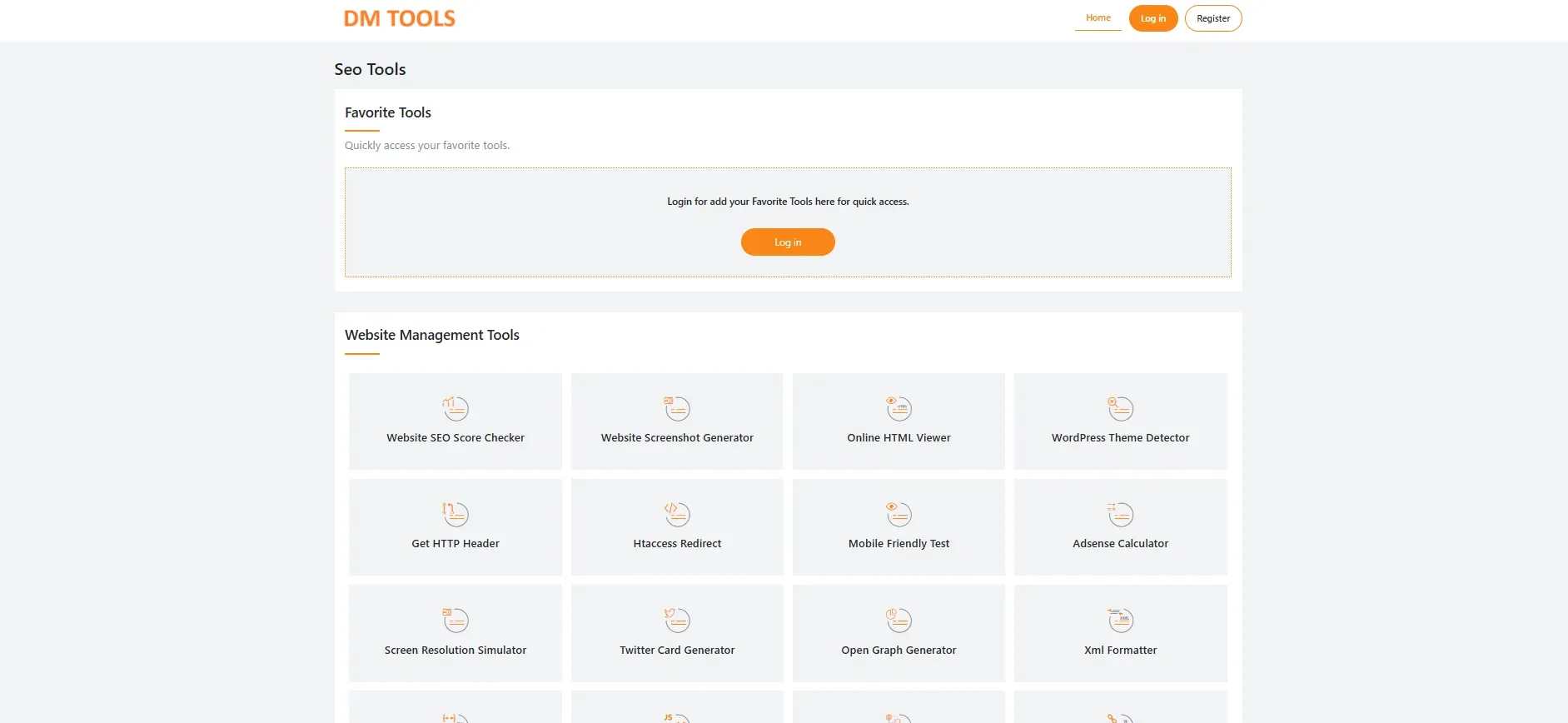Choose the Mobile Friendly Test label
This screenshot has width=1568, height=723.
click(898, 543)
